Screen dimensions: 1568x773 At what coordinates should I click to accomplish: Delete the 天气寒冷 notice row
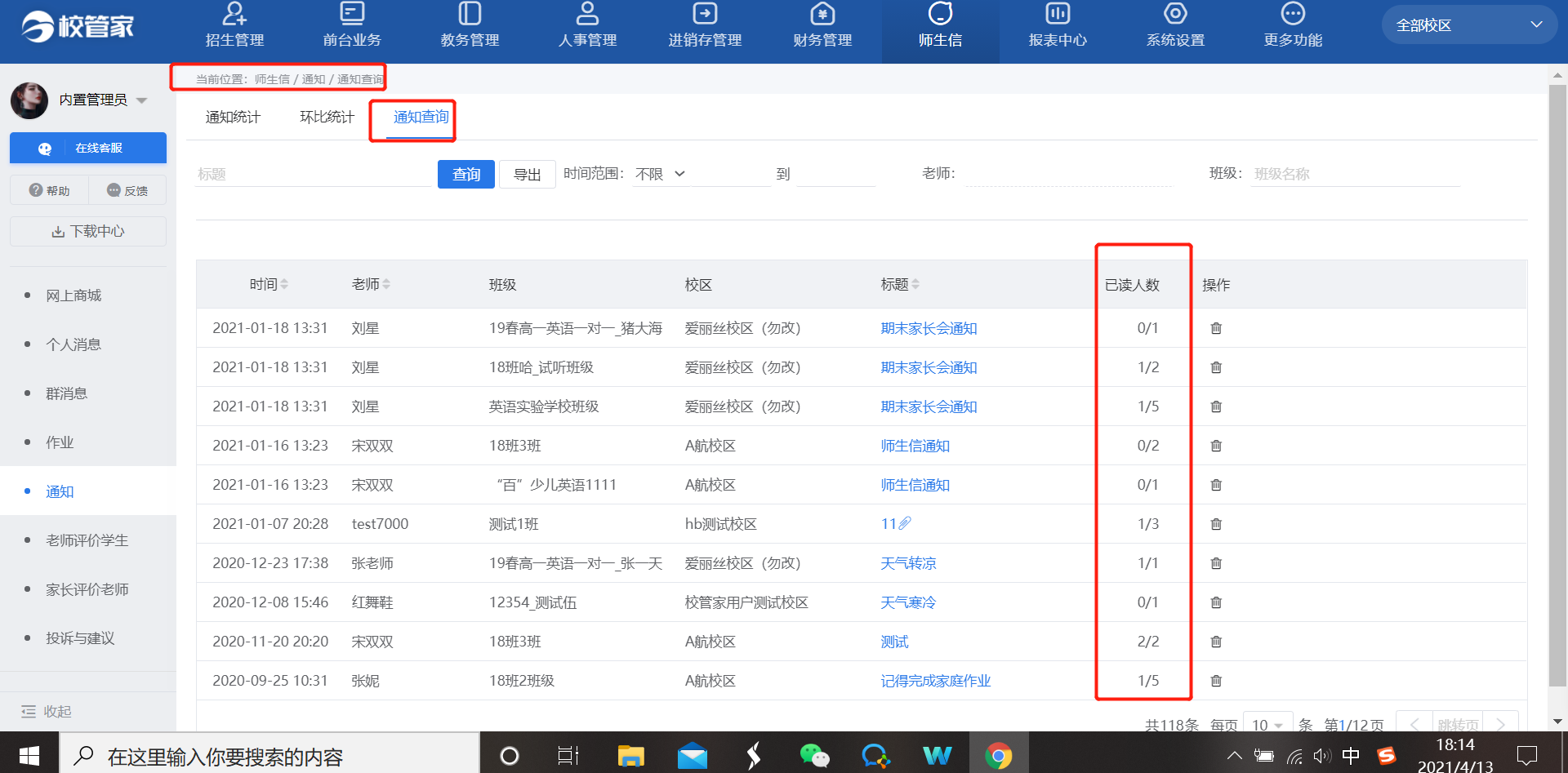point(1216,602)
